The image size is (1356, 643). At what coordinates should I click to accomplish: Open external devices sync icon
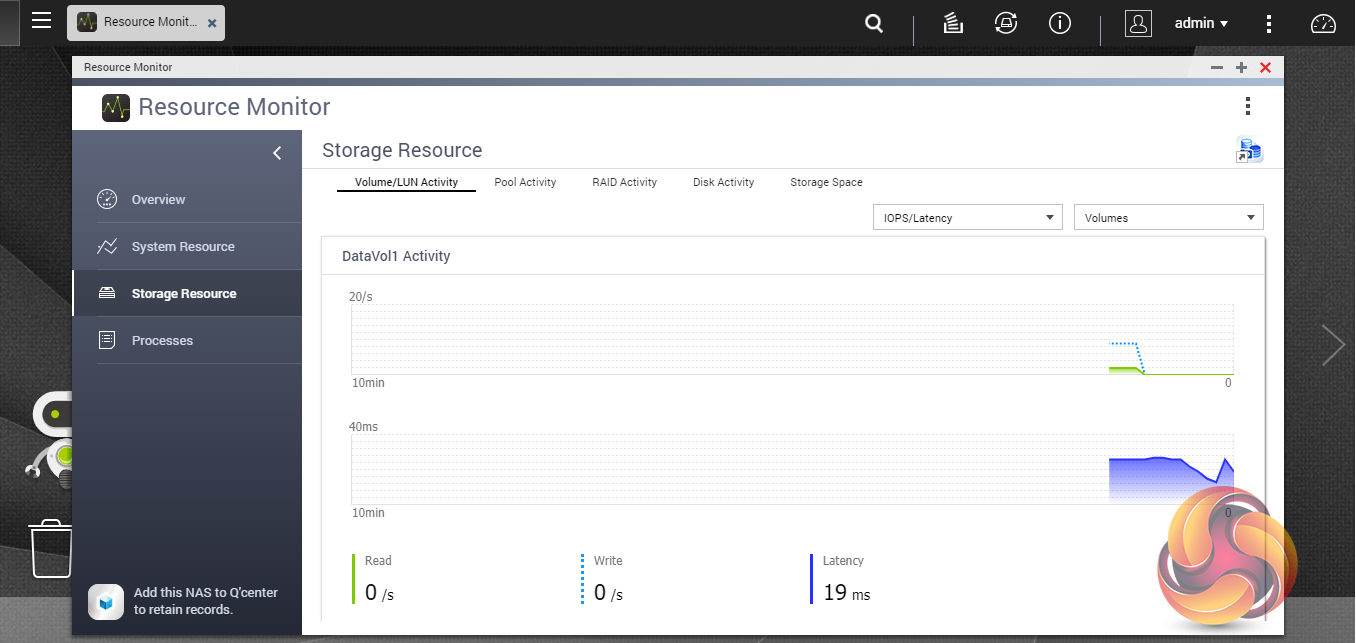coord(1006,24)
